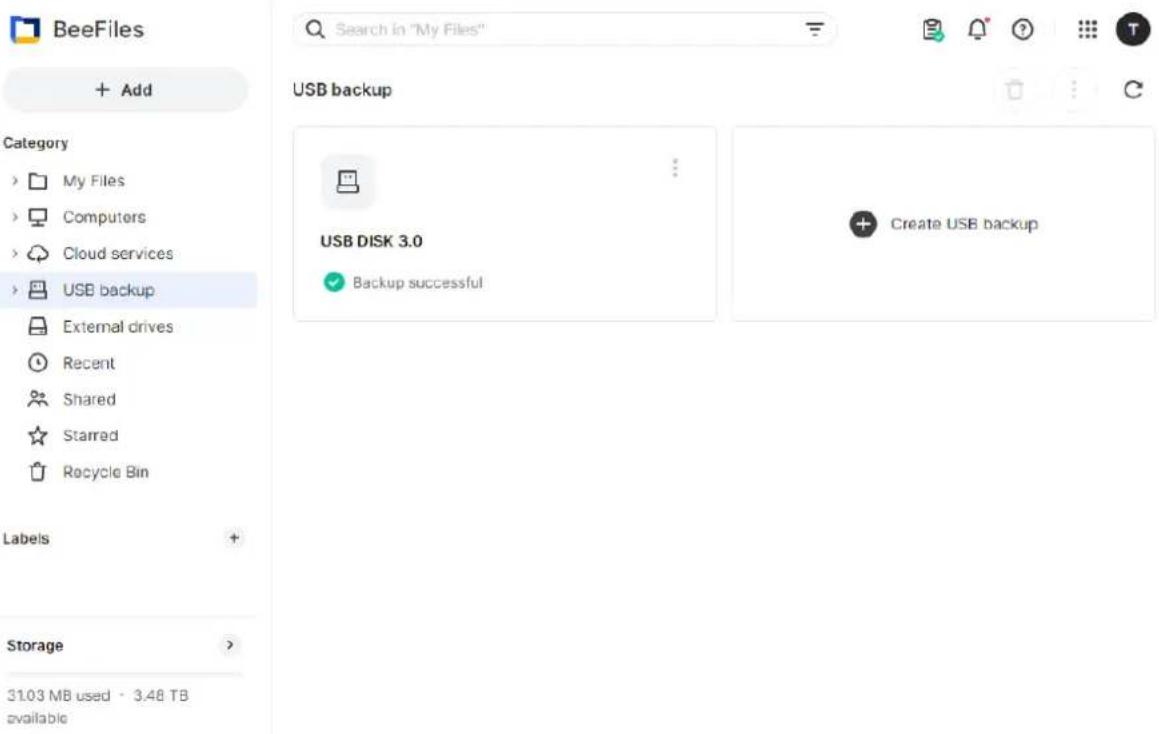Click the My Files folder icon
The image size is (1159, 734).
click(38, 180)
